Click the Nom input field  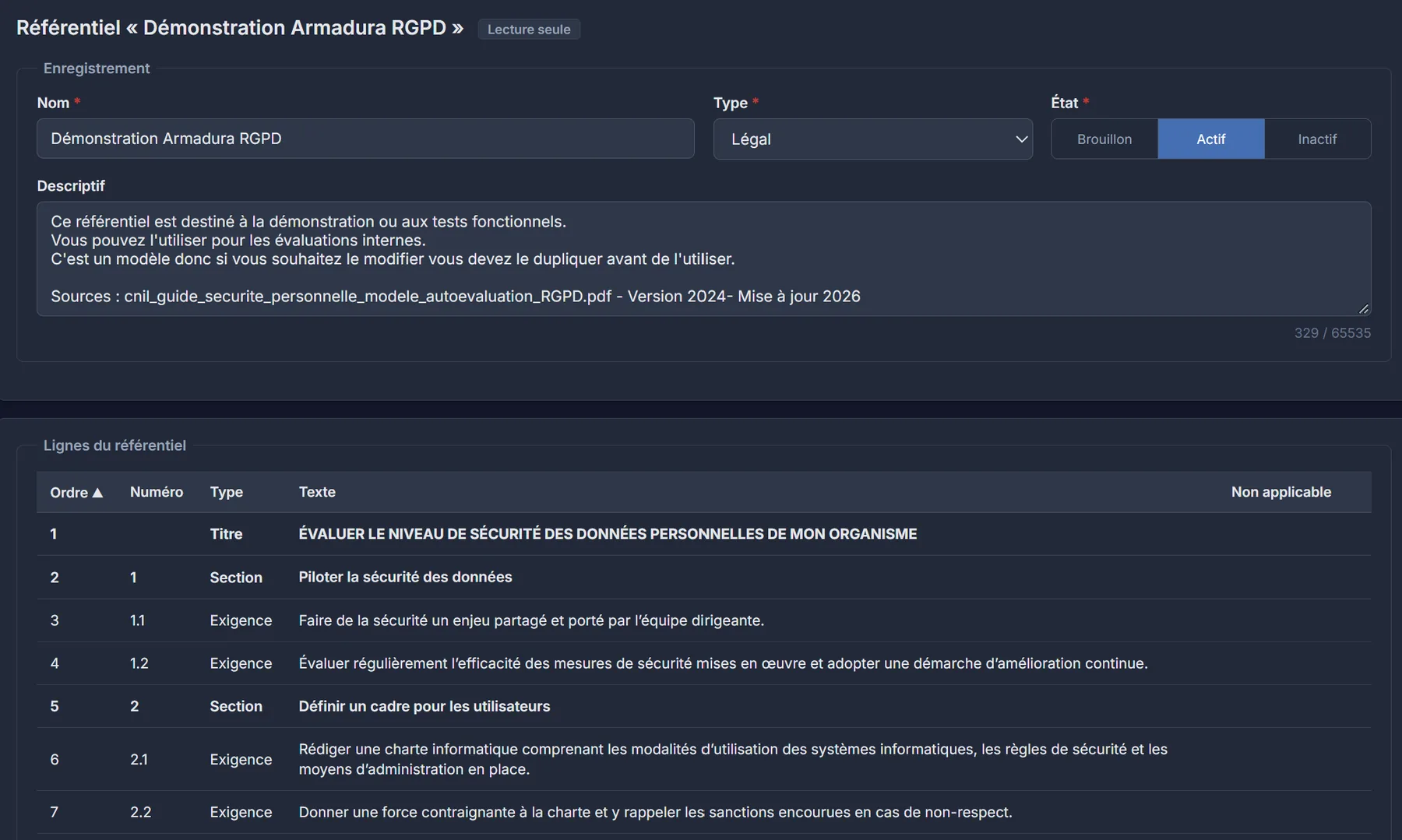tap(365, 139)
